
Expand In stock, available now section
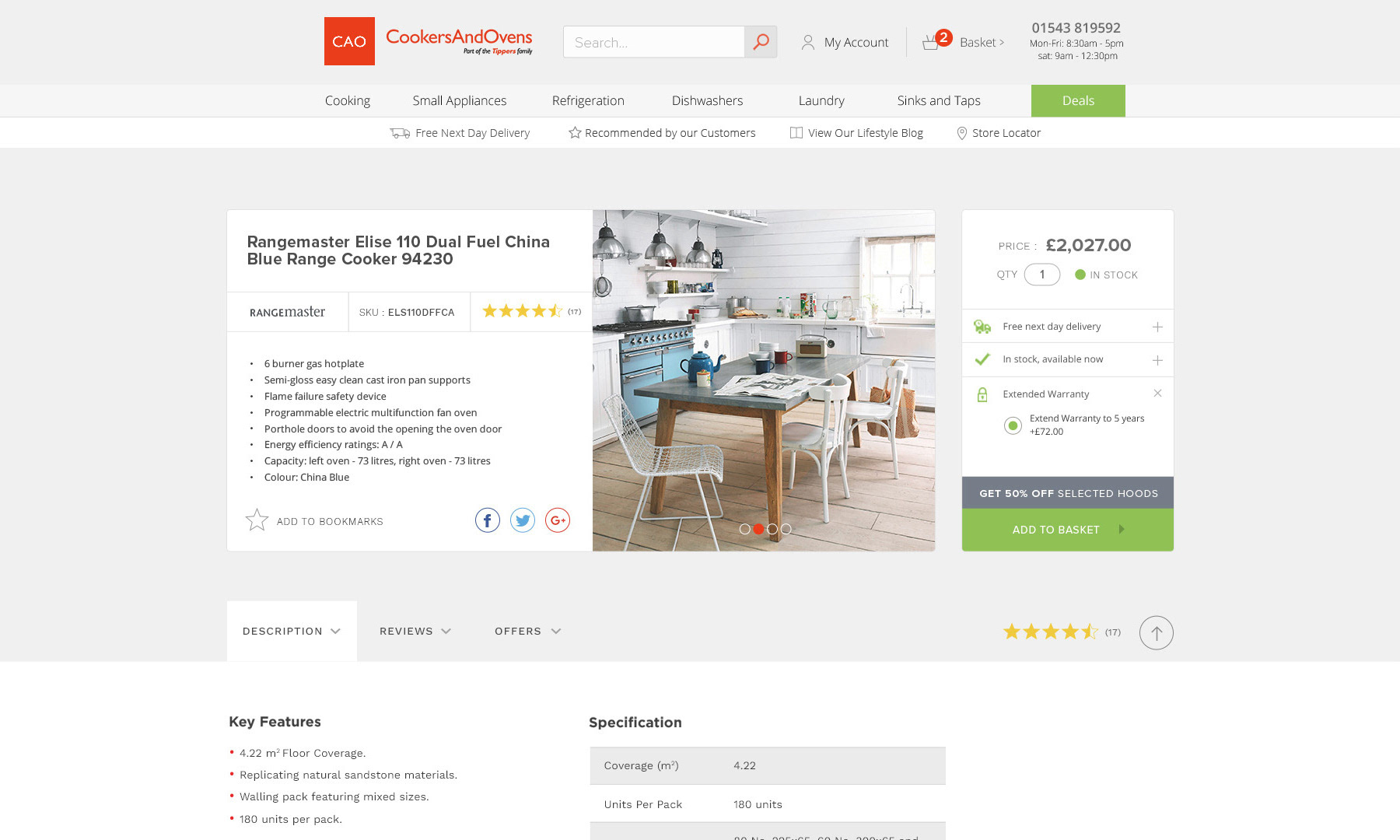tap(1157, 360)
